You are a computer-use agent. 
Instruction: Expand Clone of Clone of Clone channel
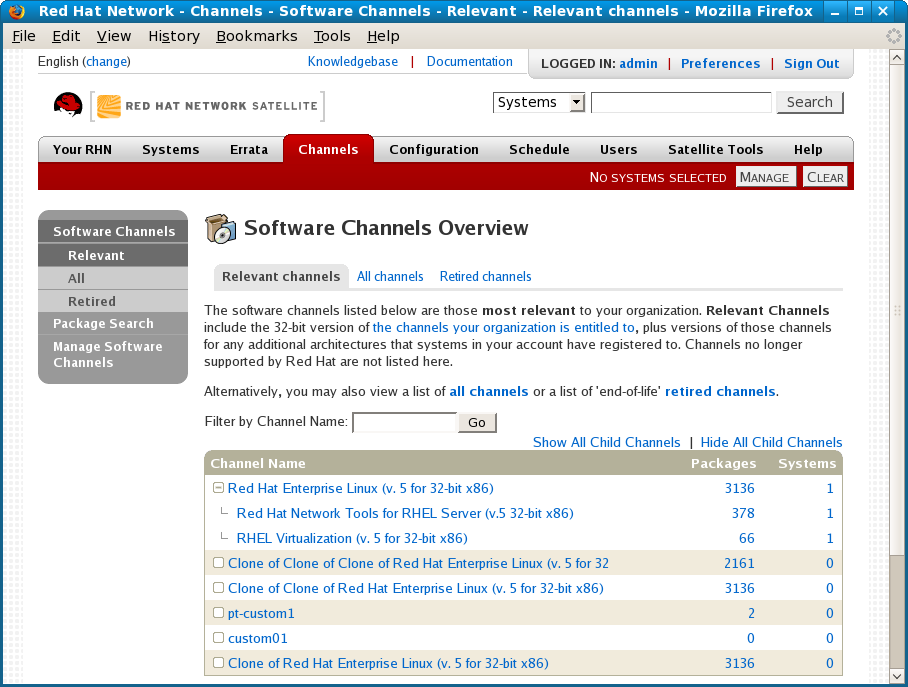pos(218,562)
